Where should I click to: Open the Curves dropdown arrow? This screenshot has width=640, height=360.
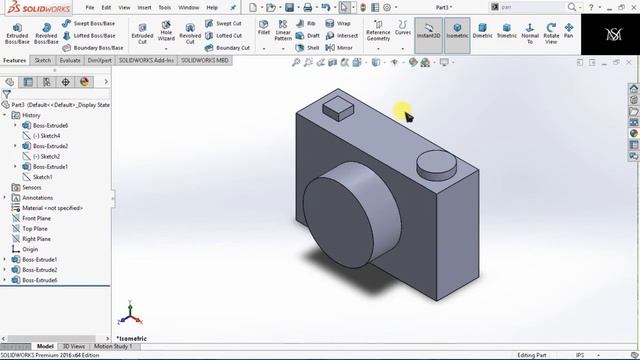(x=402, y=49)
